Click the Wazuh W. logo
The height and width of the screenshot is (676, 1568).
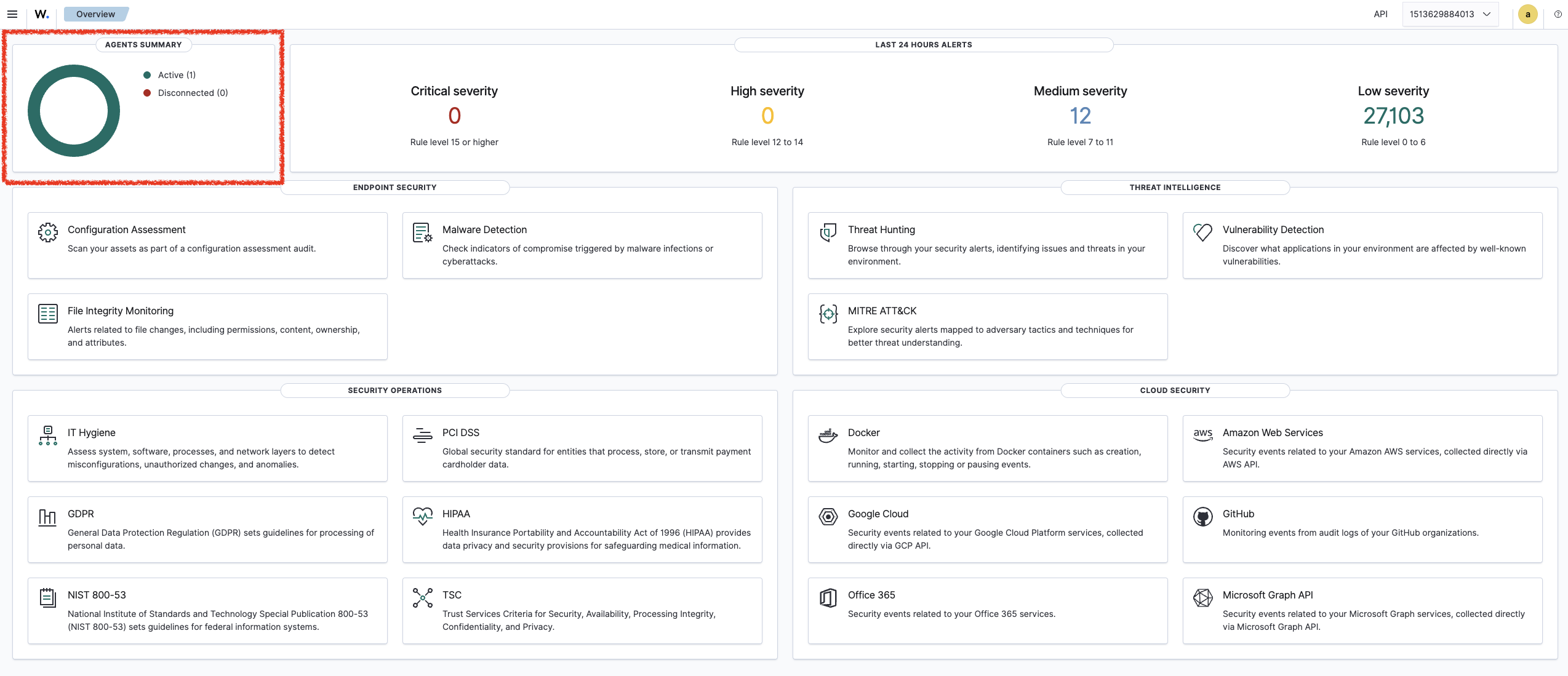pyautogui.click(x=41, y=14)
